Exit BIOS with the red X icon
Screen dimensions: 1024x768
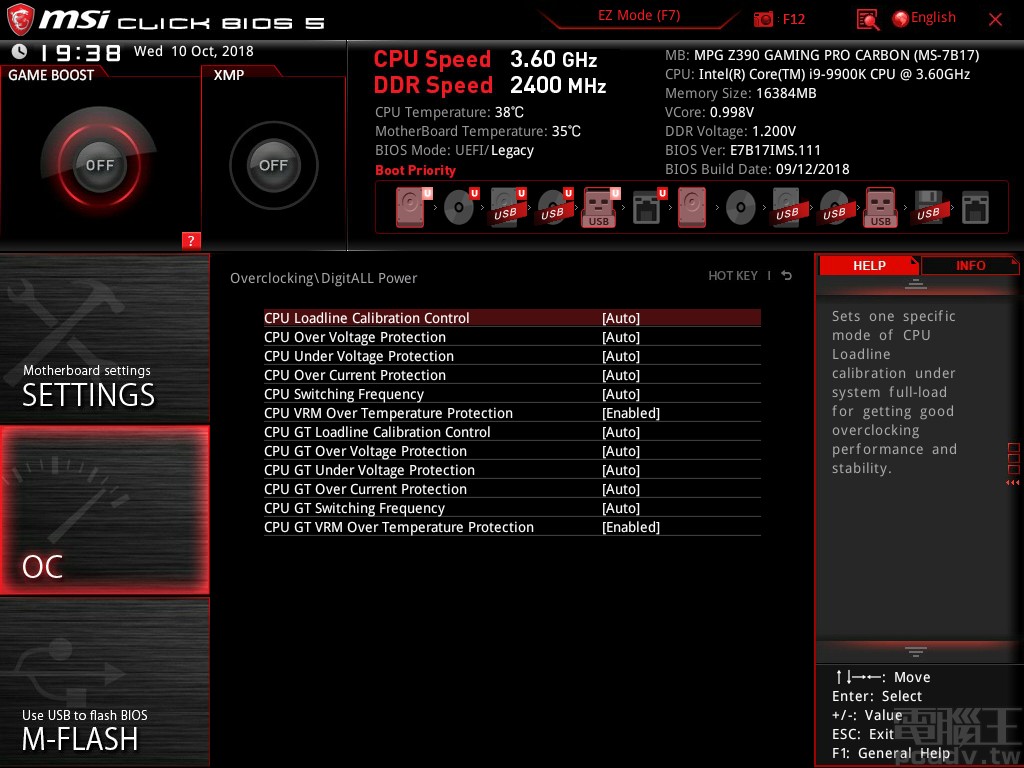click(x=995, y=20)
